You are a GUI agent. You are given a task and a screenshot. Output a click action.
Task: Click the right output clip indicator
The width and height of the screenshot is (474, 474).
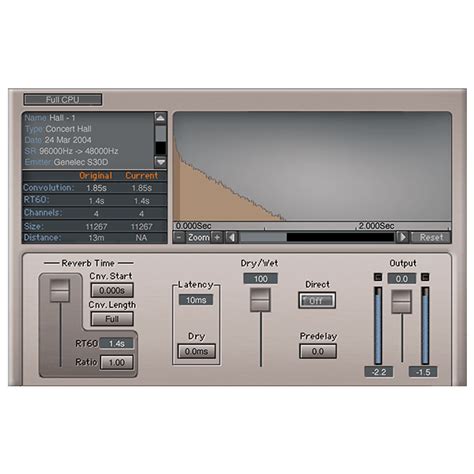(x=425, y=277)
